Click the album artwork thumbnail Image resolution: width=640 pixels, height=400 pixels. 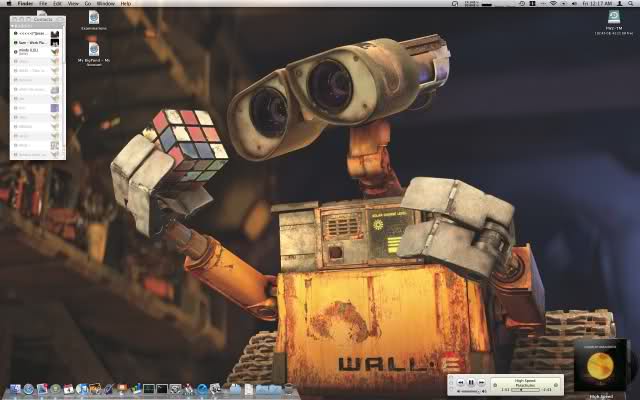[600, 365]
